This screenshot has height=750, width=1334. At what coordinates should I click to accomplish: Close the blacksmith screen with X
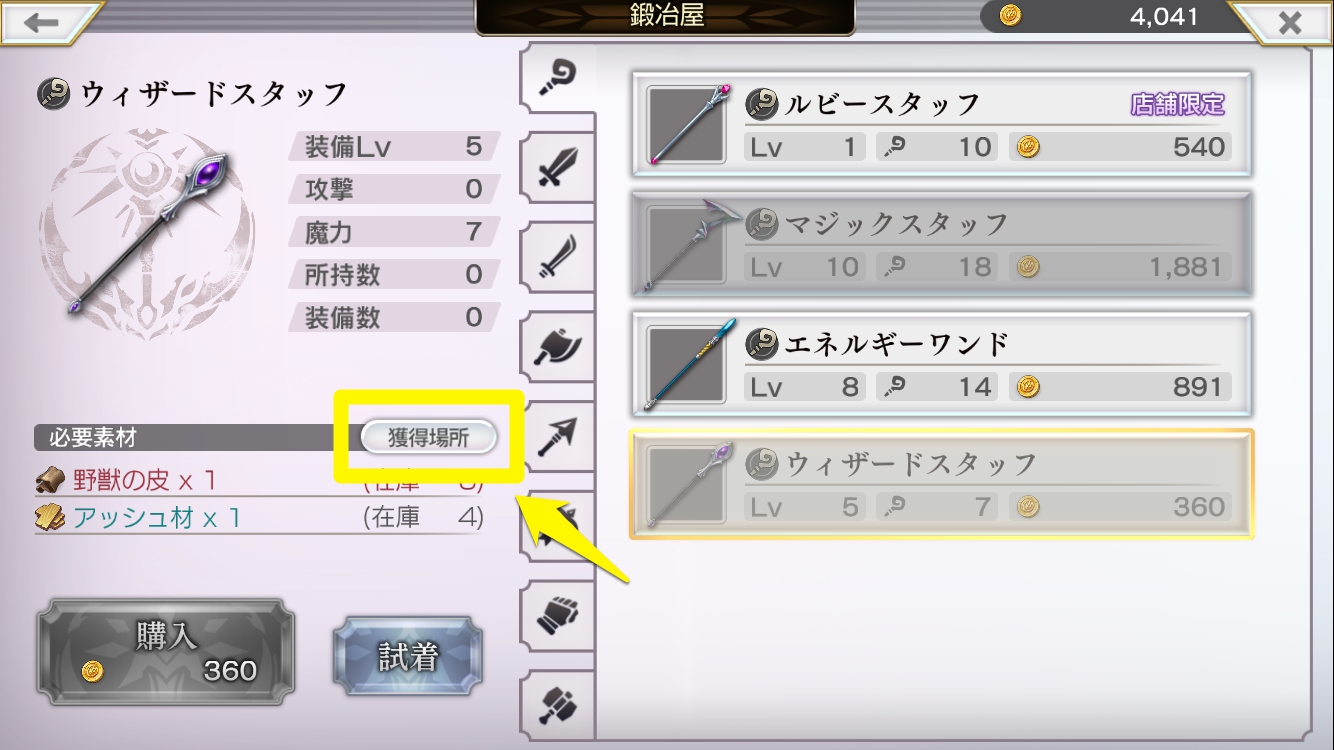pyautogui.click(x=1289, y=23)
